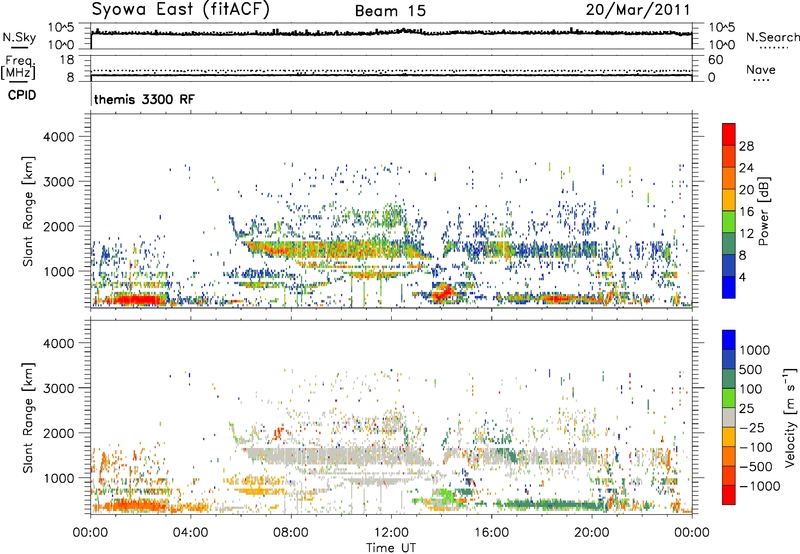The height and width of the screenshot is (554, 800).
Task: Click the red echo patch in power panel near 14:00
Action: point(441,293)
